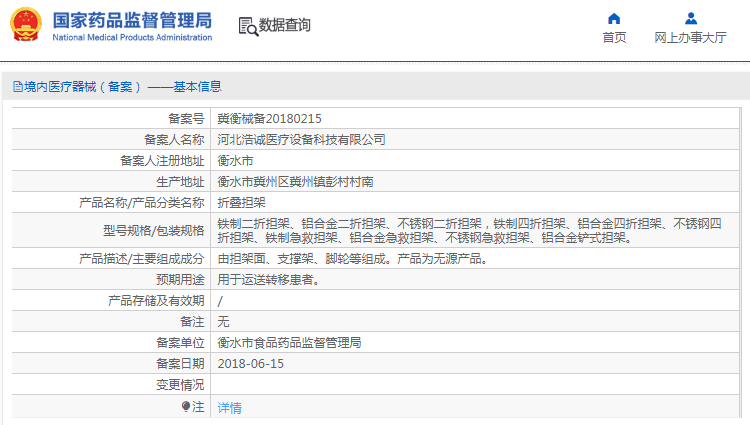Click product name 折叠担架
The width and height of the screenshot is (750, 425).
[x=241, y=202]
